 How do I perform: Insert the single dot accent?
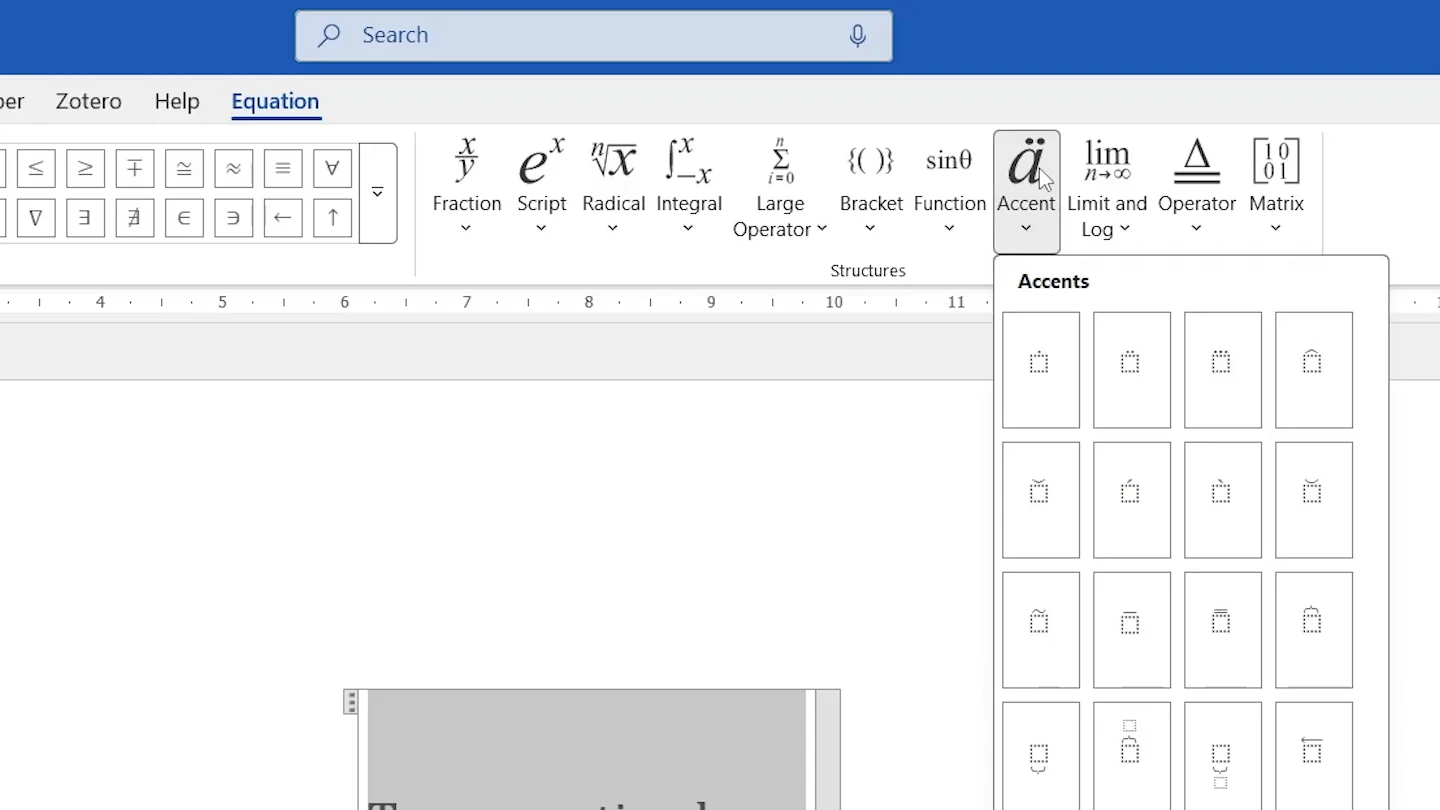1041,370
